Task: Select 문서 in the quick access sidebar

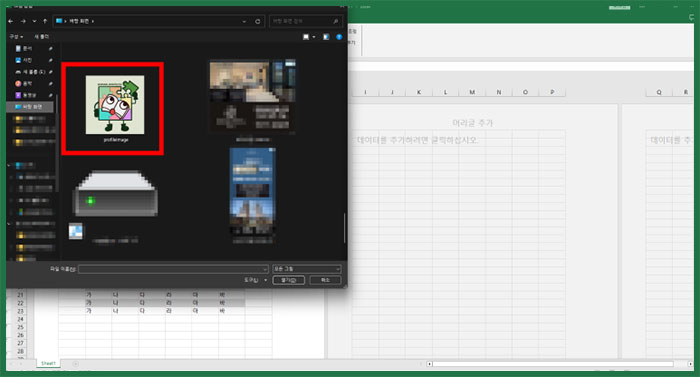Action: coord(28,48)
